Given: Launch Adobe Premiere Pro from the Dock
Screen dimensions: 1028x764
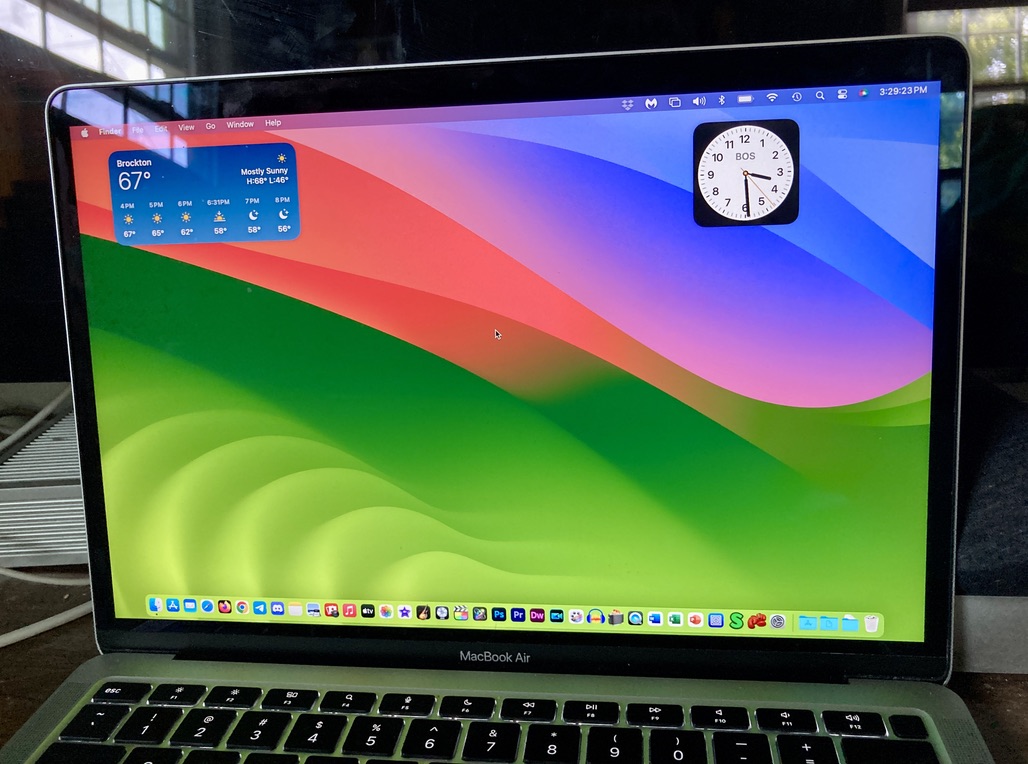Looking at the screenshot, I should point(518,615).
